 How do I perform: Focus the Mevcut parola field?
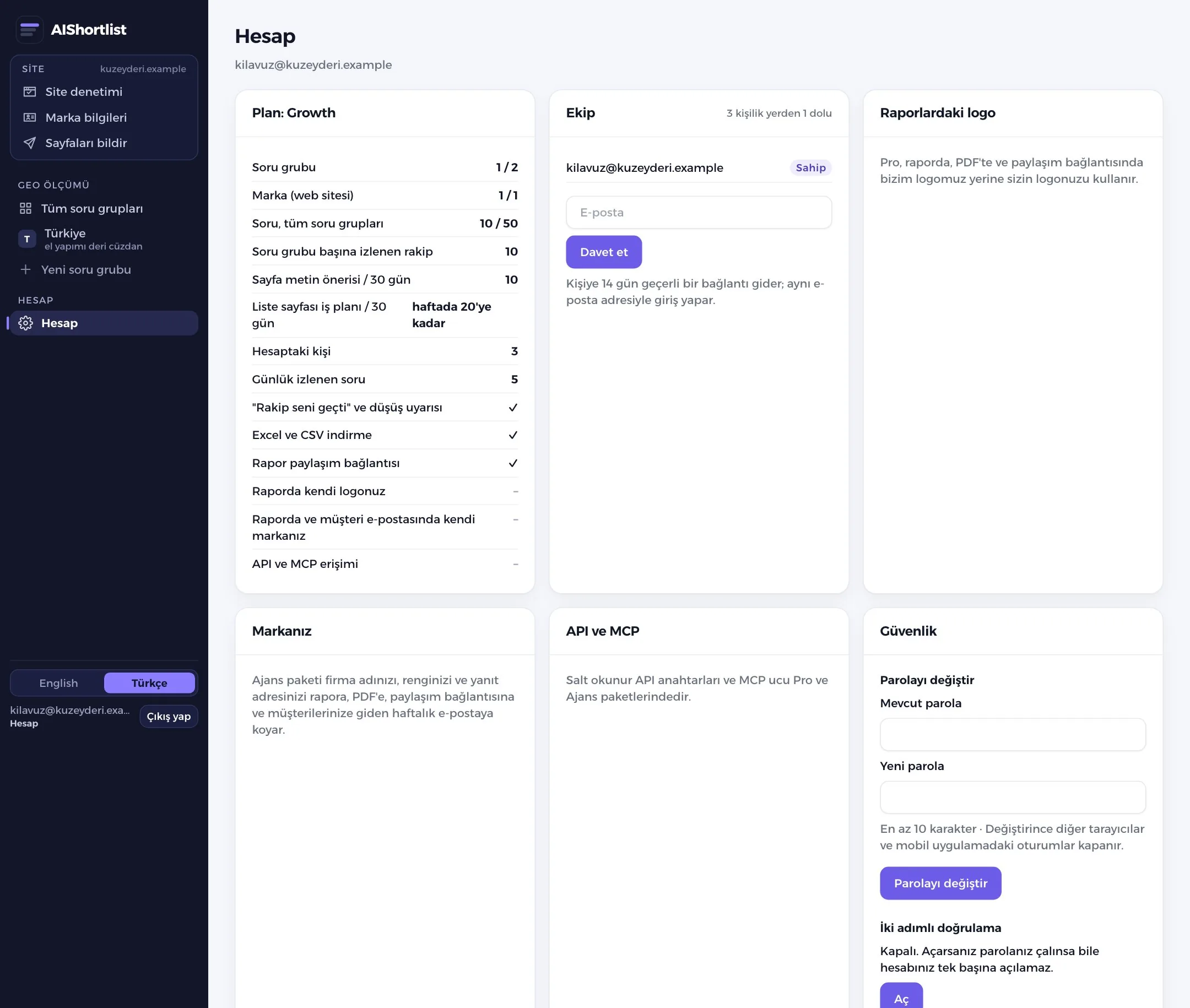tap(1012, 735)
